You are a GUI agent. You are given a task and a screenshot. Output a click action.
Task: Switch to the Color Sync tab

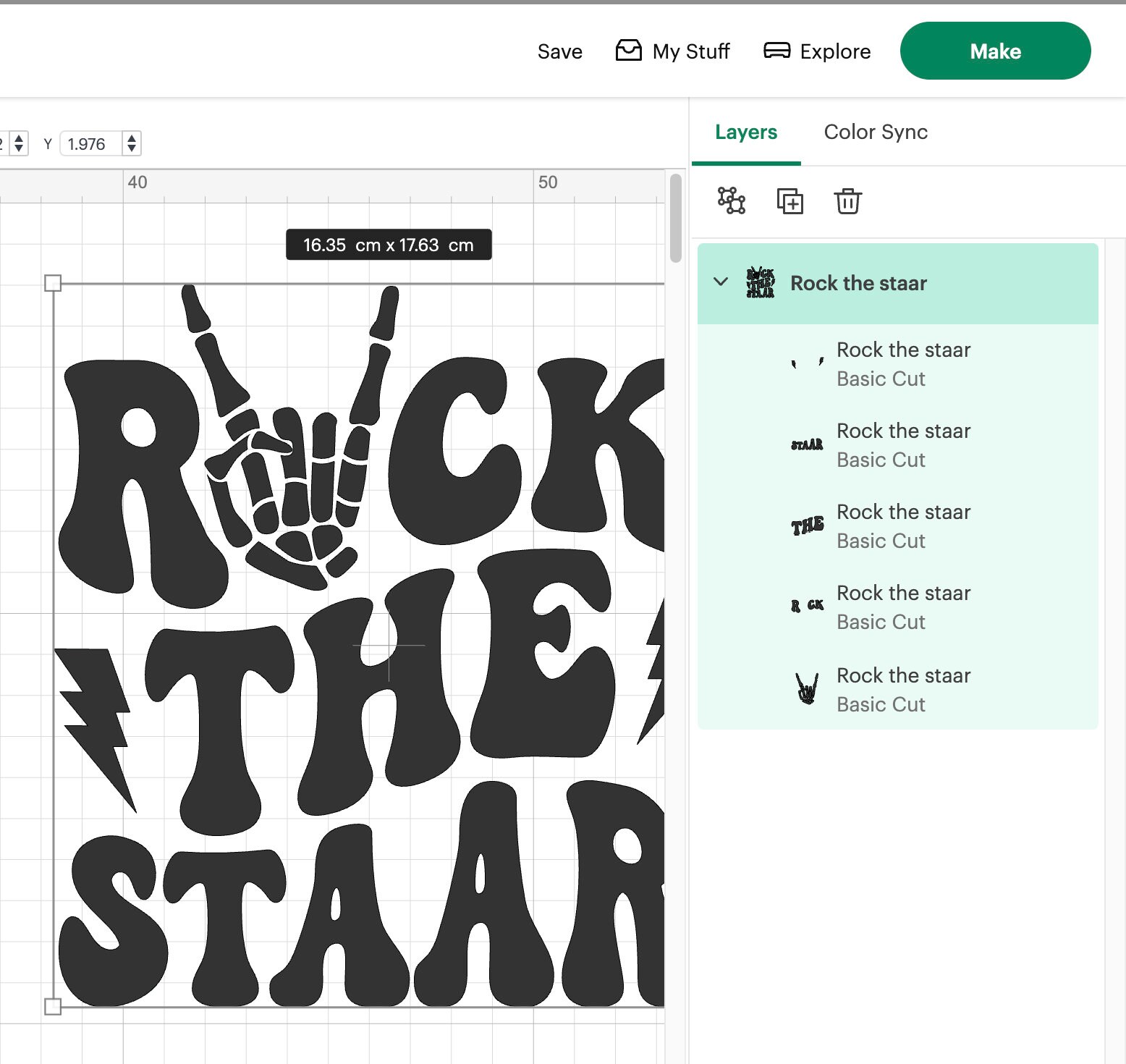pyautogui.click(x=875, y=132)
